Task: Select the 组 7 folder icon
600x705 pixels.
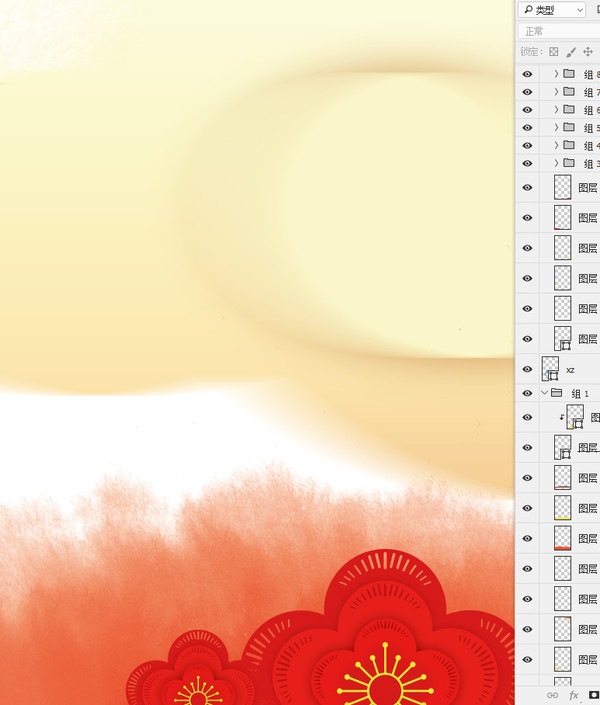Action: click(569, 91)
